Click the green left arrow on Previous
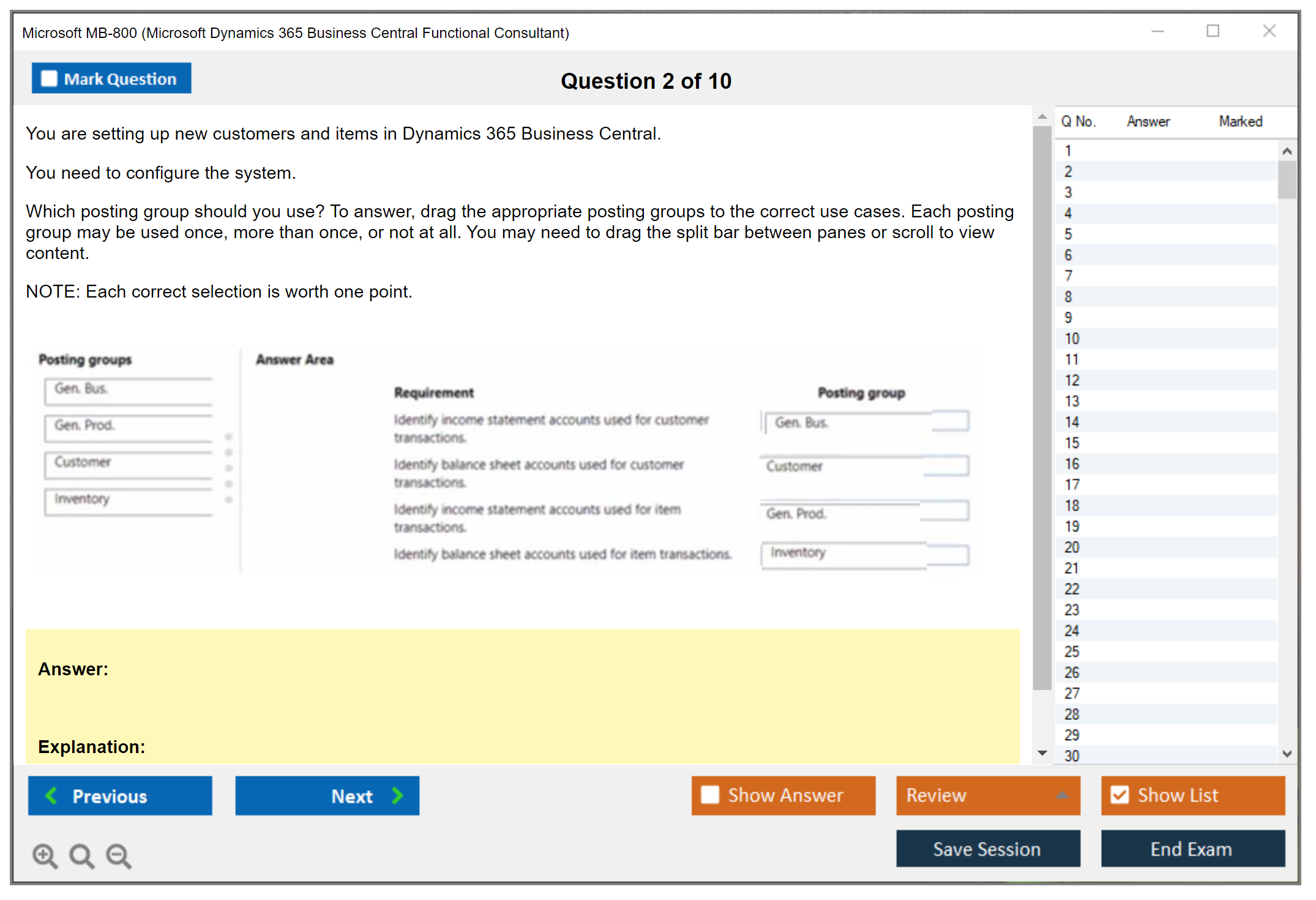 [51, 795]
